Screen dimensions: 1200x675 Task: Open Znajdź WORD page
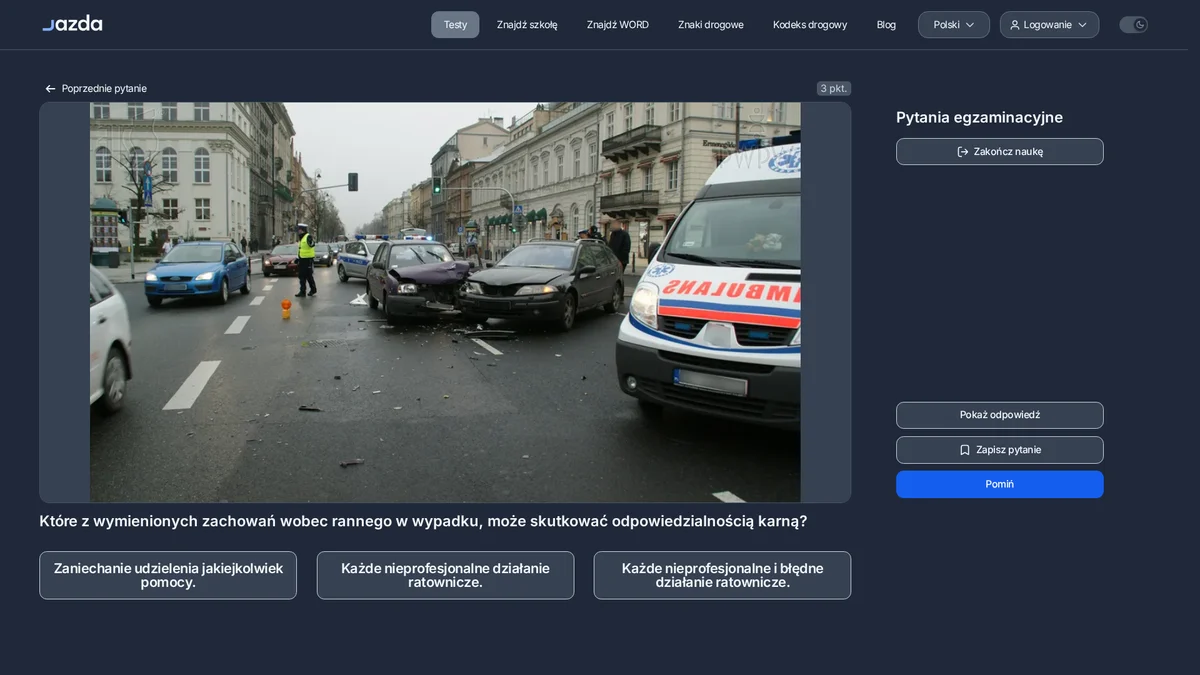[618, 25]
